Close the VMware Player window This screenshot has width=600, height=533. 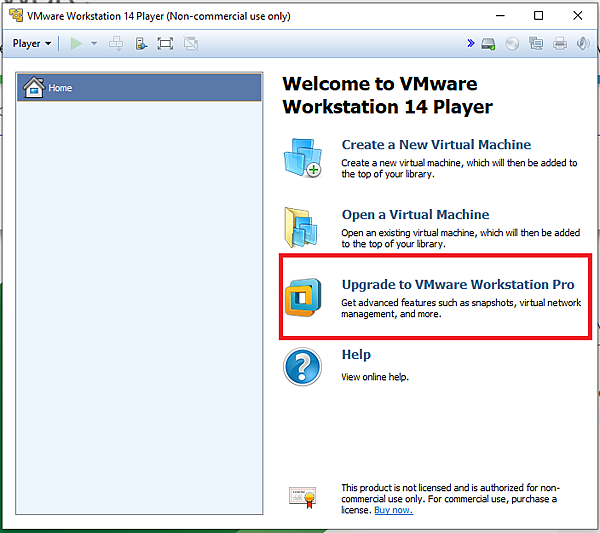point(577,16)
